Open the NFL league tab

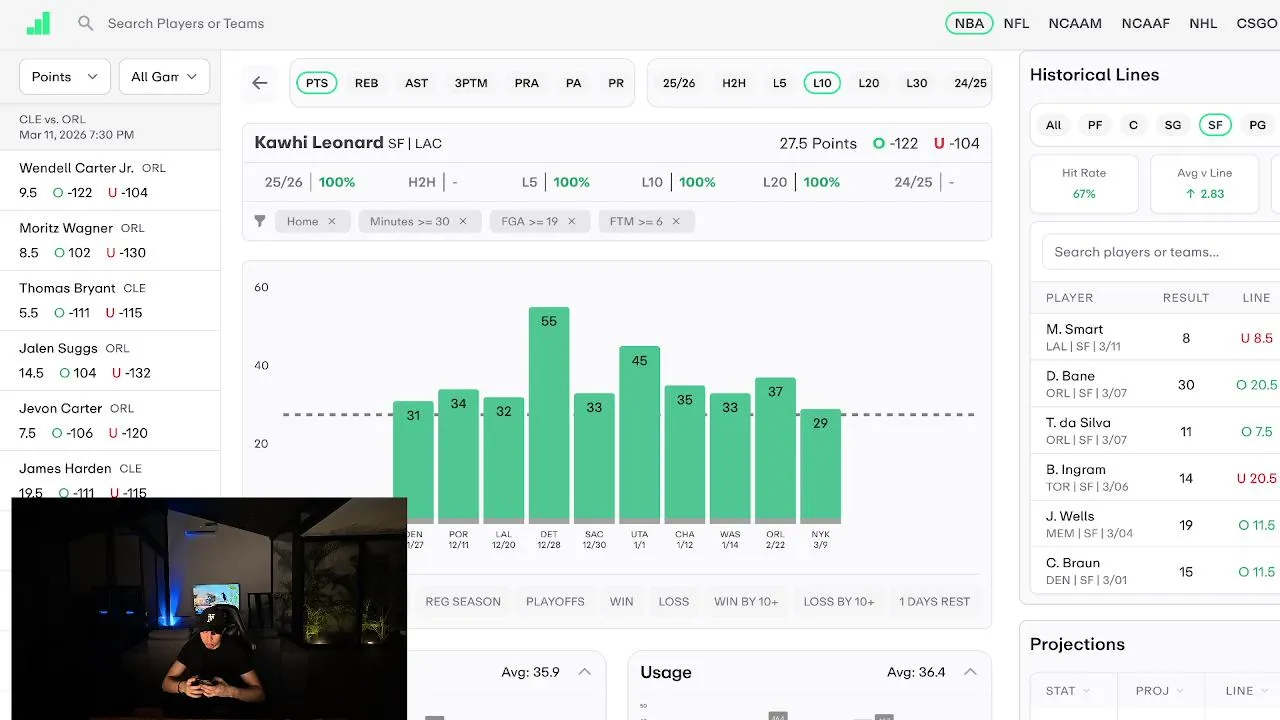pos(1016,23)
